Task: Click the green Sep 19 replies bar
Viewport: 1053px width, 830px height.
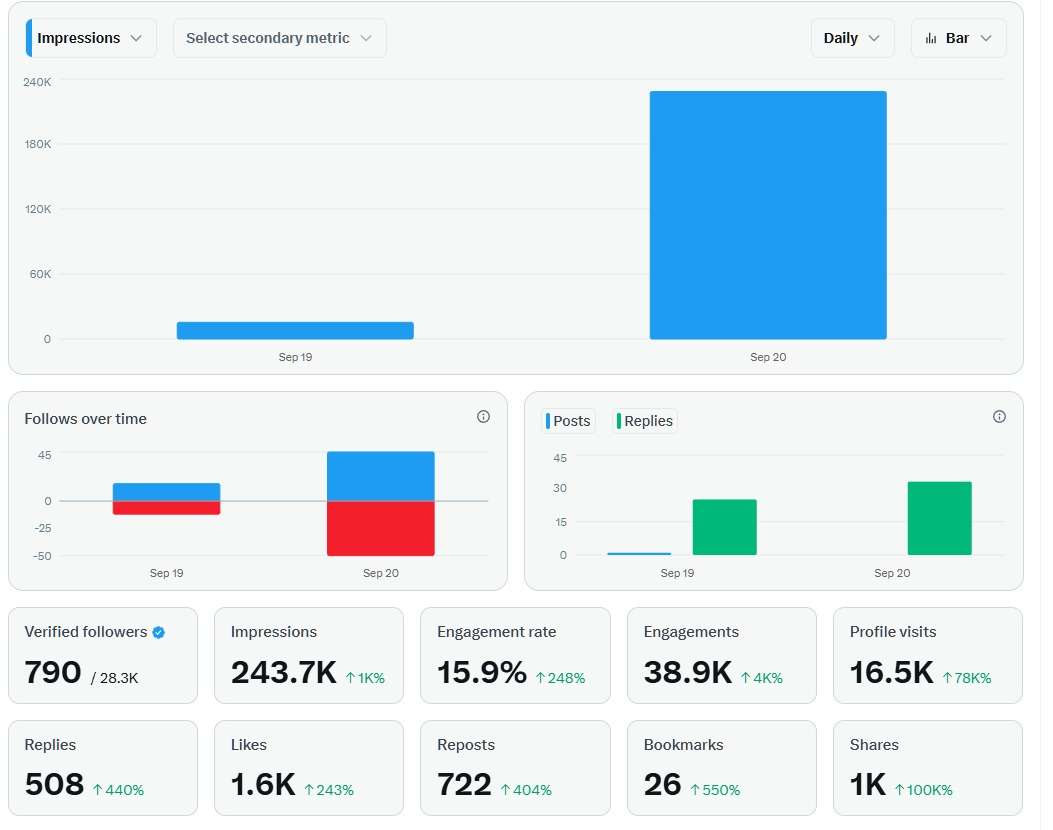Action: pos(724,527)
